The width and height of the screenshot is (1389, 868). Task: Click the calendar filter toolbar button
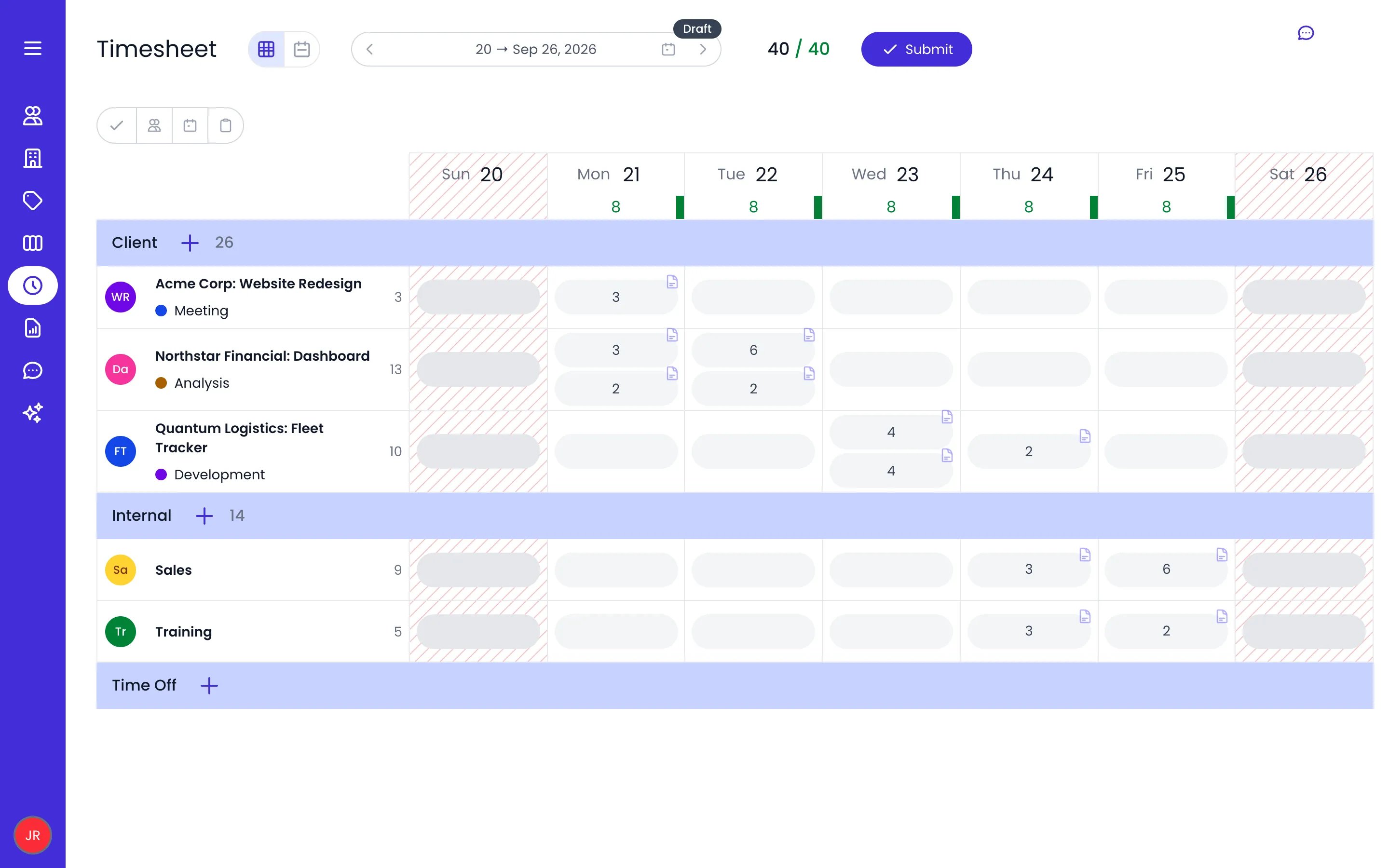coord(190,125)
